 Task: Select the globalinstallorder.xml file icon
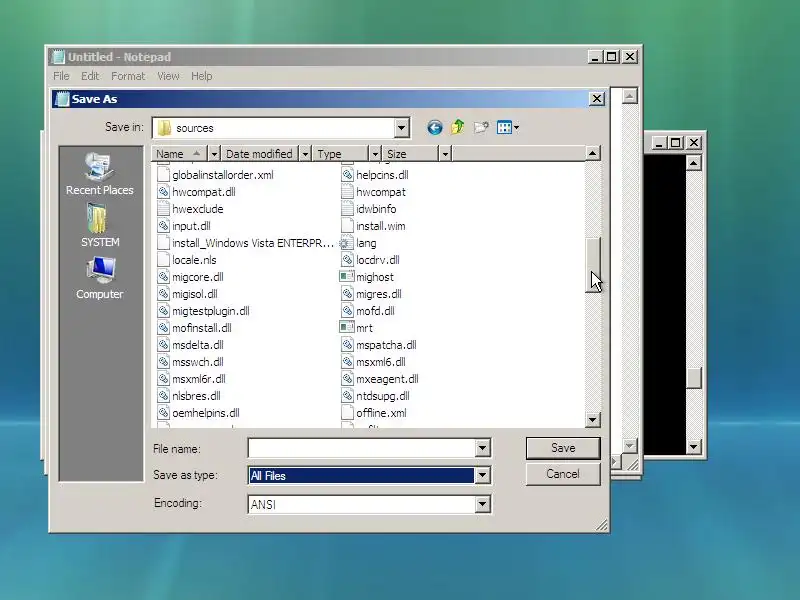click(x=163, y=175)
